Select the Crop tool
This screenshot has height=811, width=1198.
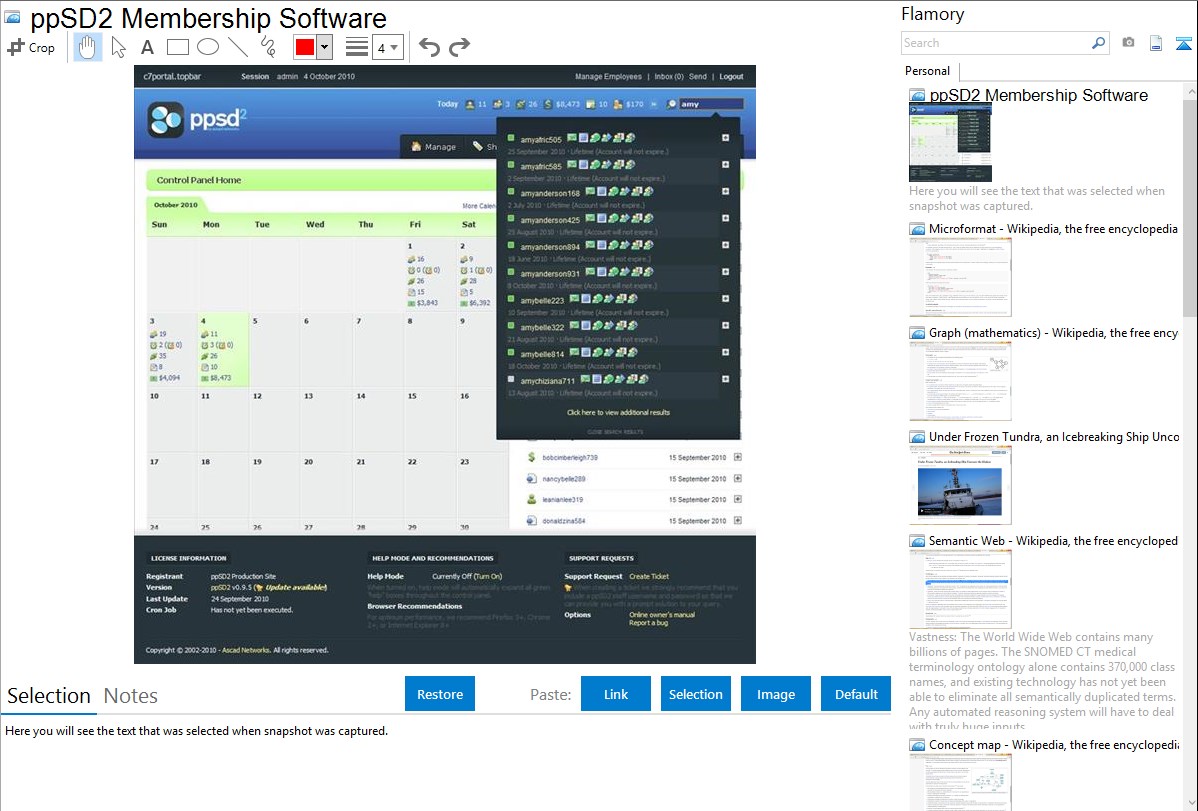click(31, 47)
